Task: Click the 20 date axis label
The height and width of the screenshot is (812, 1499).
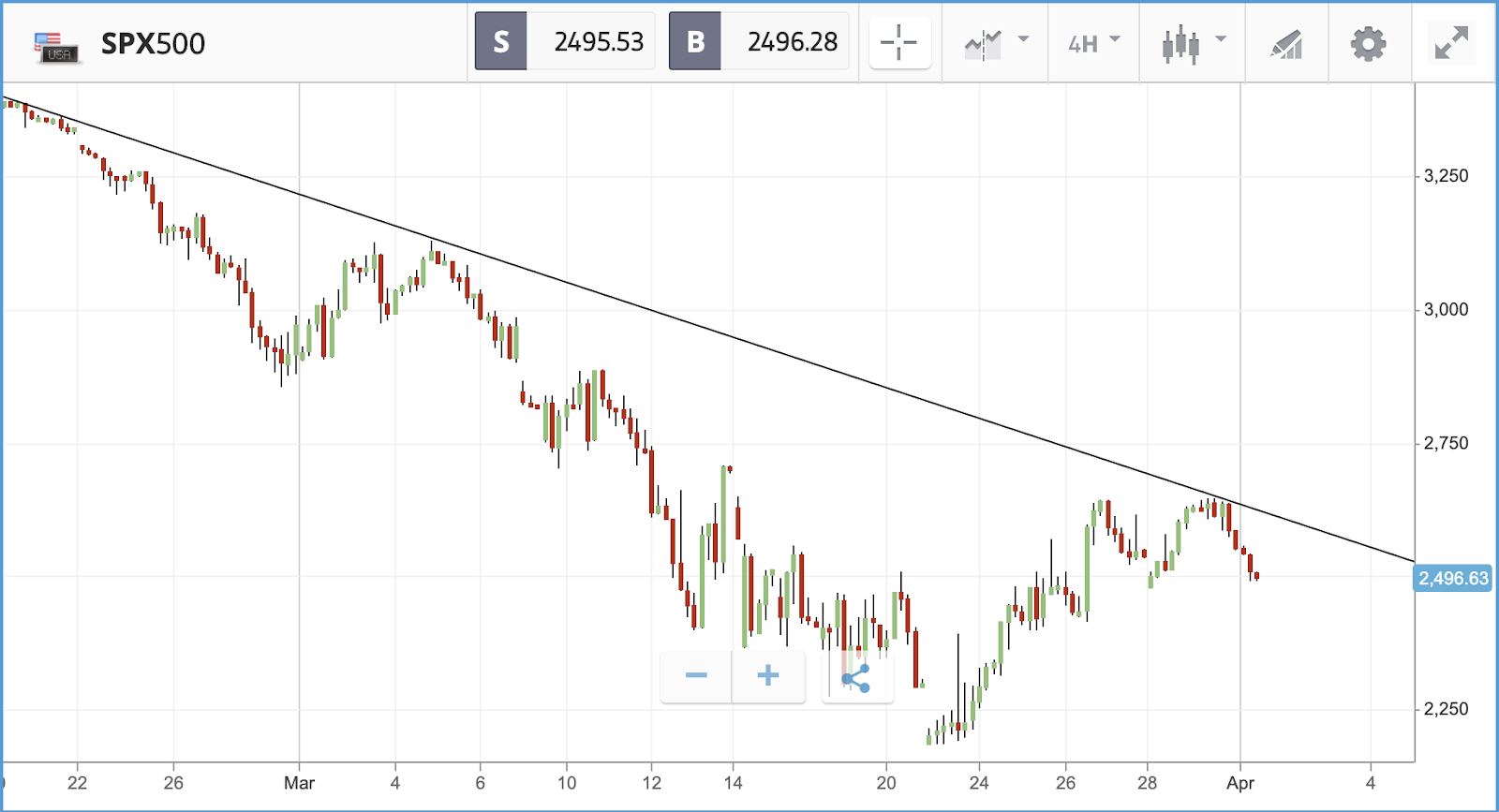Action: coord(885,783)
